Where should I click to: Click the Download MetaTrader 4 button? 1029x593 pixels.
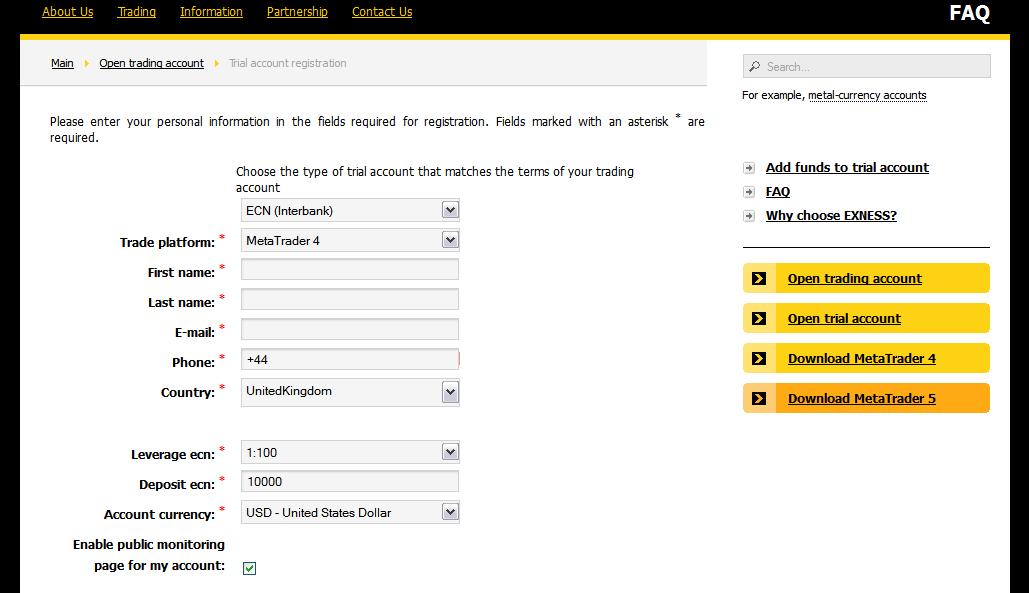click(866, 358)
